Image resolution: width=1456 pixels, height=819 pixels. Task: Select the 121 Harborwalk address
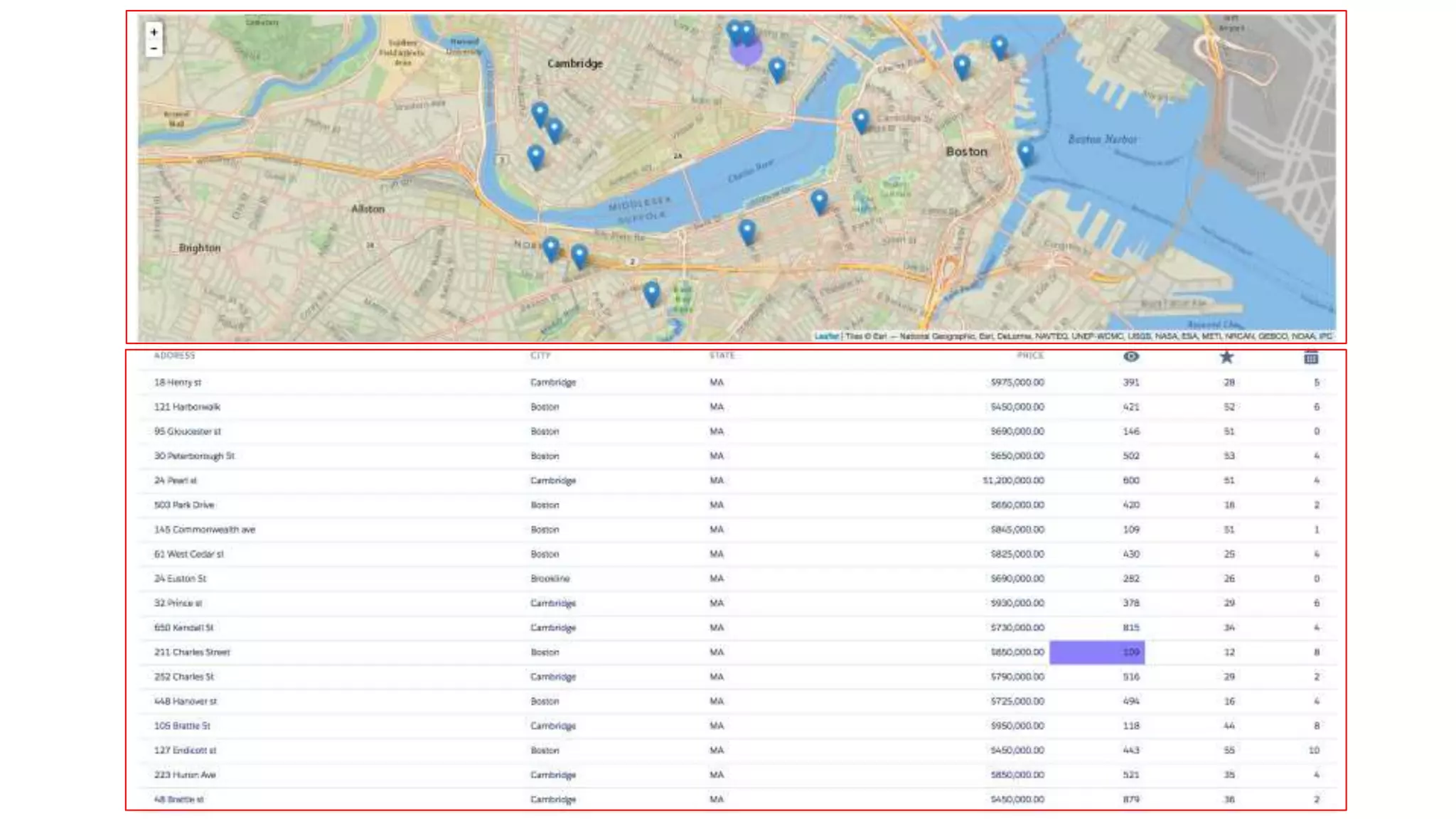coord(187,407)
